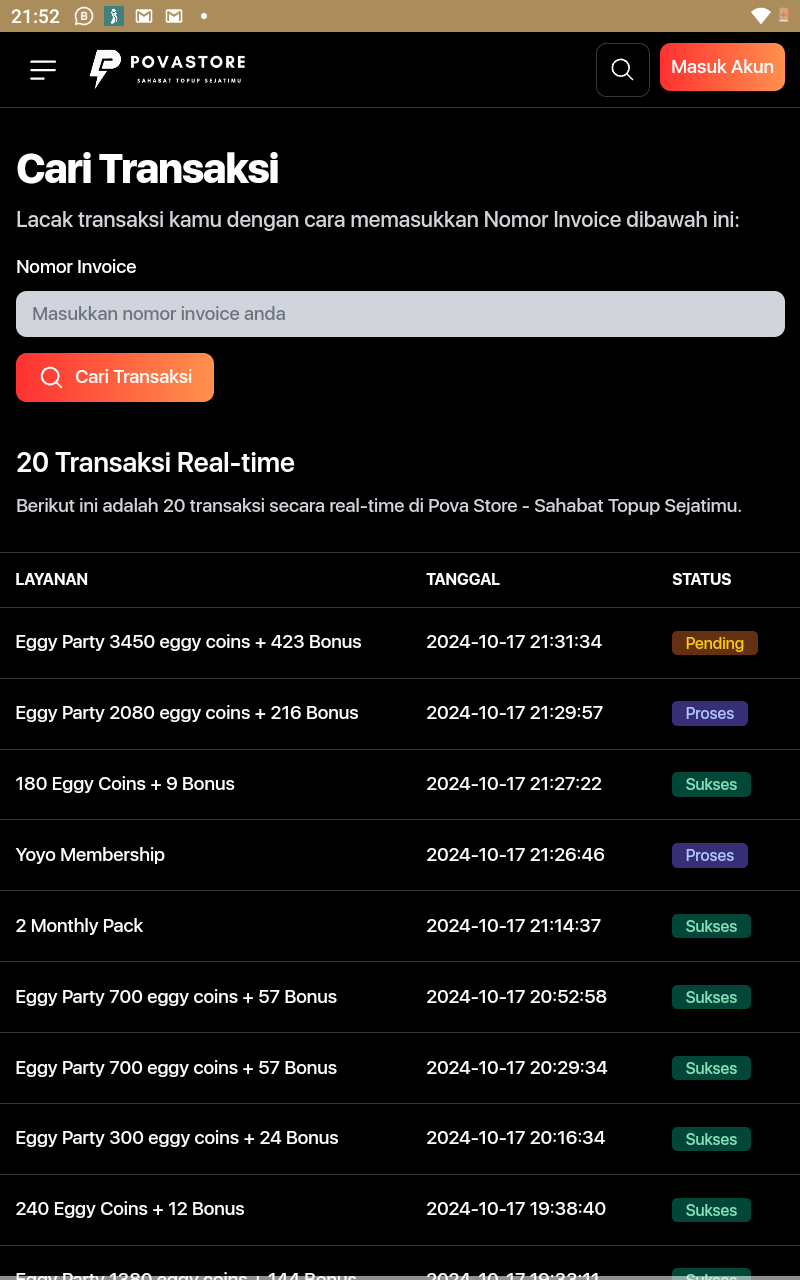Tap the Povastore logo
This screenshot has width=800, height=1280.
click(167, 69)
